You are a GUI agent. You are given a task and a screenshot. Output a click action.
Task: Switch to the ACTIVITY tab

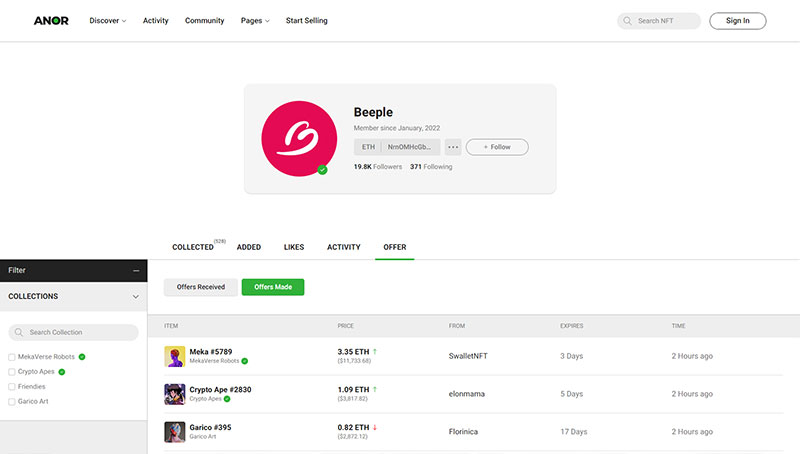point(344,247)
